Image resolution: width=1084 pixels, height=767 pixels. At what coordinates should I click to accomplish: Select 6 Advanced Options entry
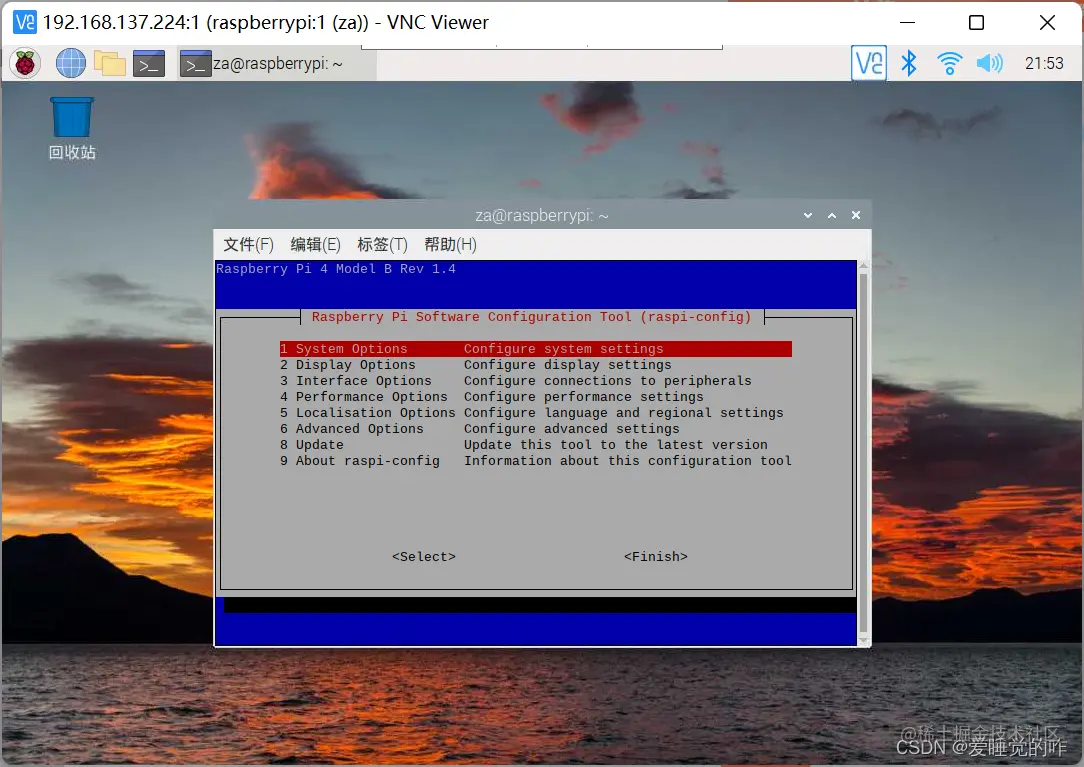535,429
